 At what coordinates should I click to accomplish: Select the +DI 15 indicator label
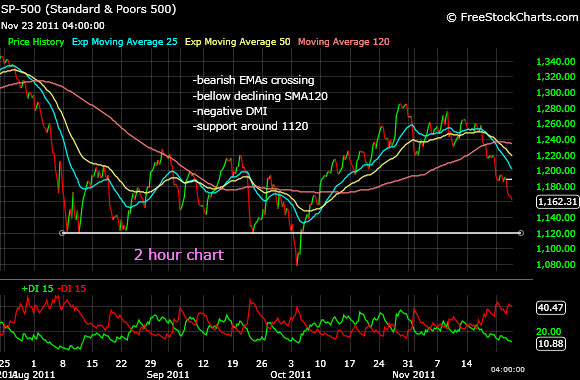tap(37, 289)
